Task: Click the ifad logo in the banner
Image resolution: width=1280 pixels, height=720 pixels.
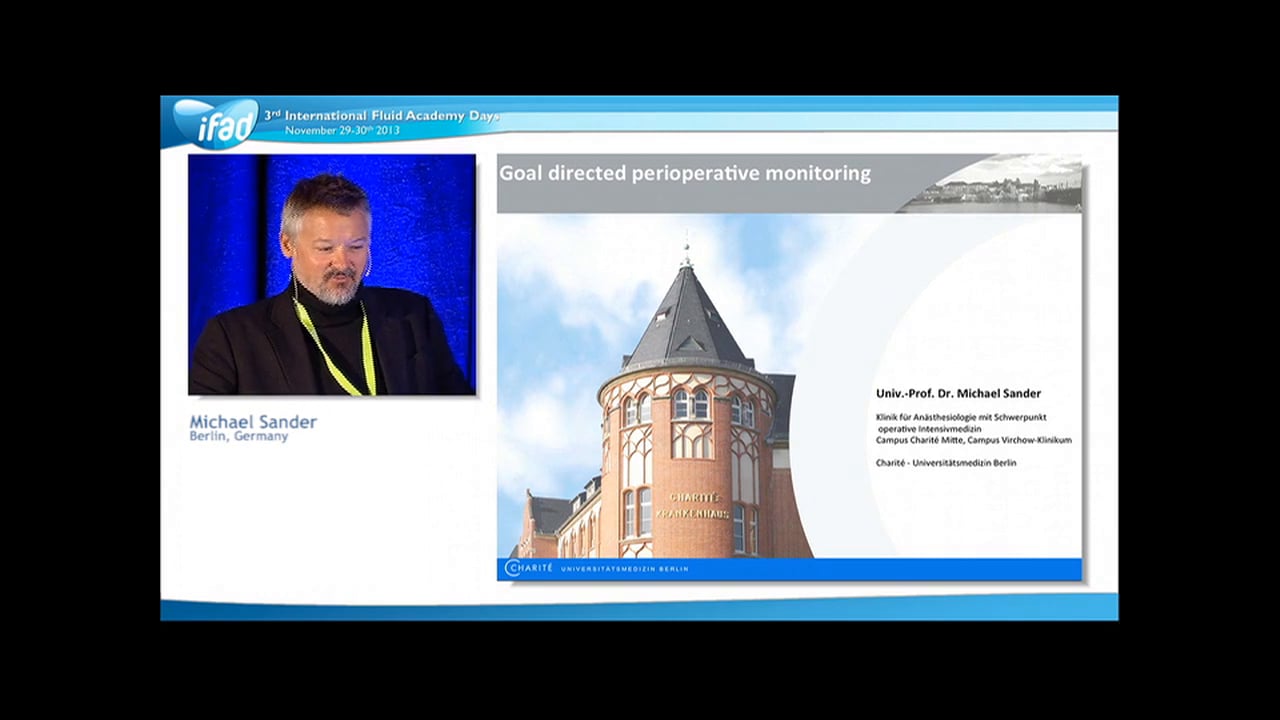Action: tap(216, 124)
